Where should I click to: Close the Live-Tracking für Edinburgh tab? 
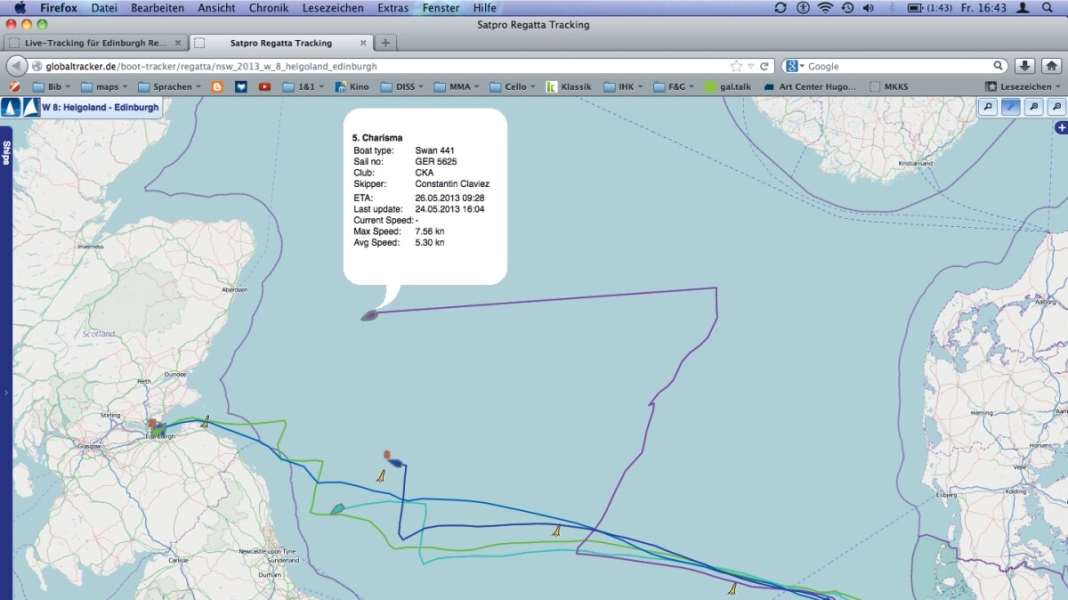[x=178, y=43]
